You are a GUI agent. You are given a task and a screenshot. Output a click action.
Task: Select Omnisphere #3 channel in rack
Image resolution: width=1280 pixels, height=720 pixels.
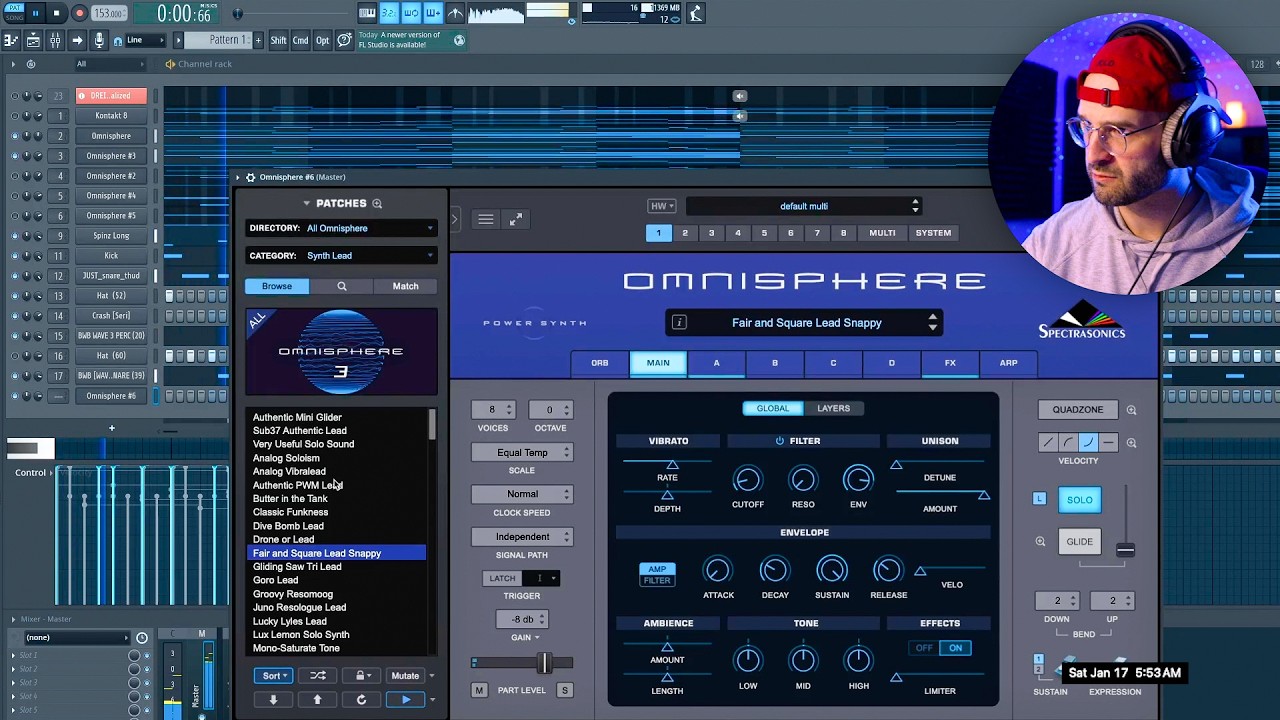tap(111, 156)
